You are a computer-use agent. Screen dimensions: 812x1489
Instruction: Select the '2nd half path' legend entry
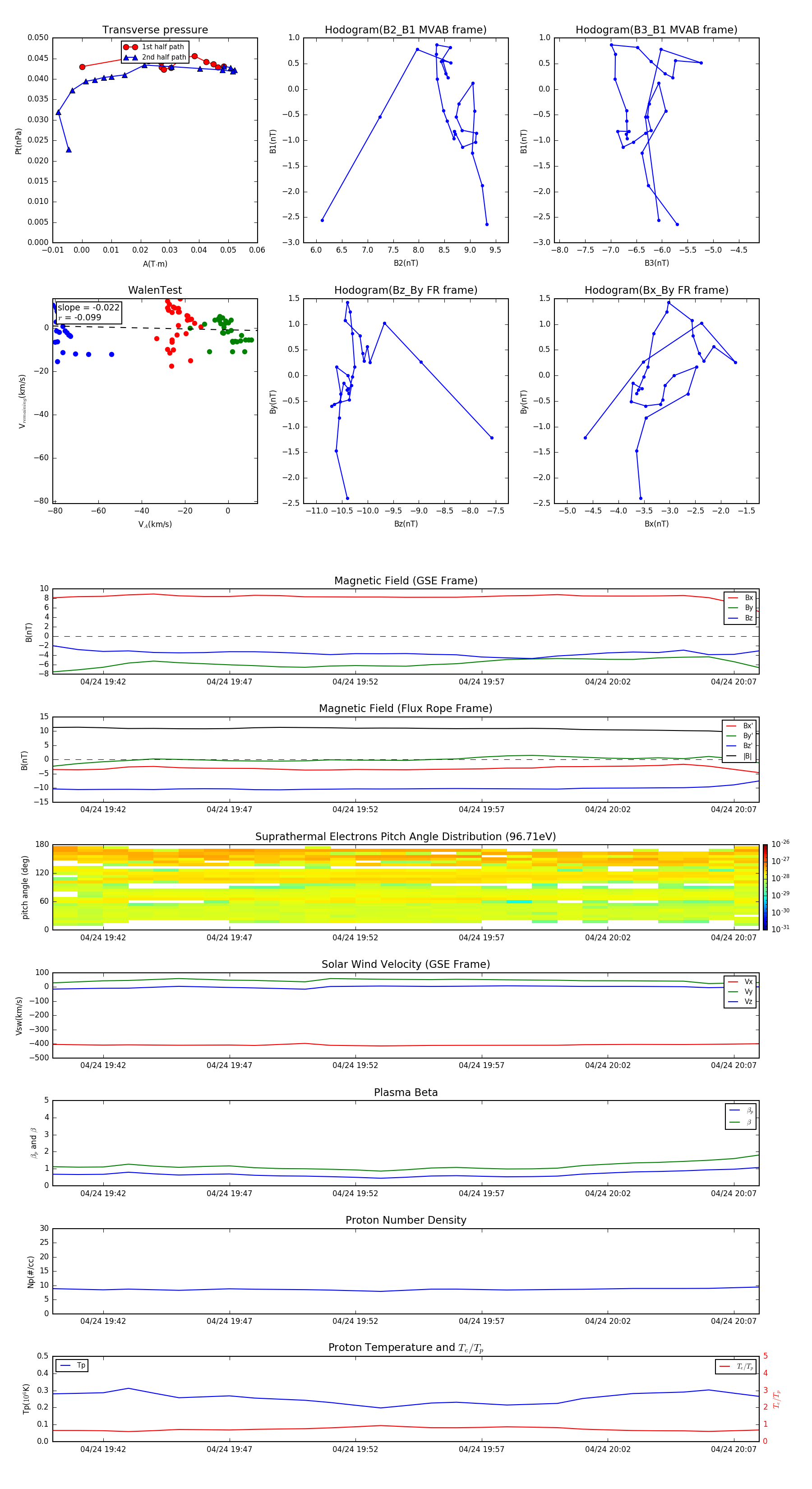pyautogui.click(x=155, y=57)
